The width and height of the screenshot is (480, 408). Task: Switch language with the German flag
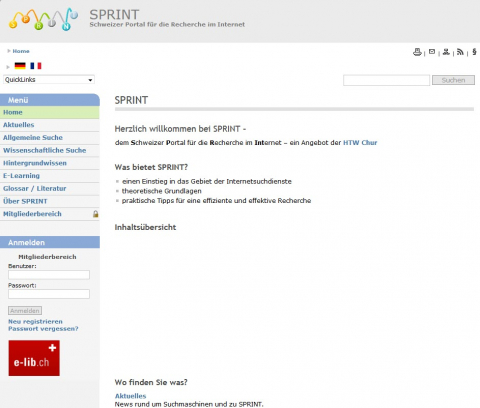click(20, 66)
